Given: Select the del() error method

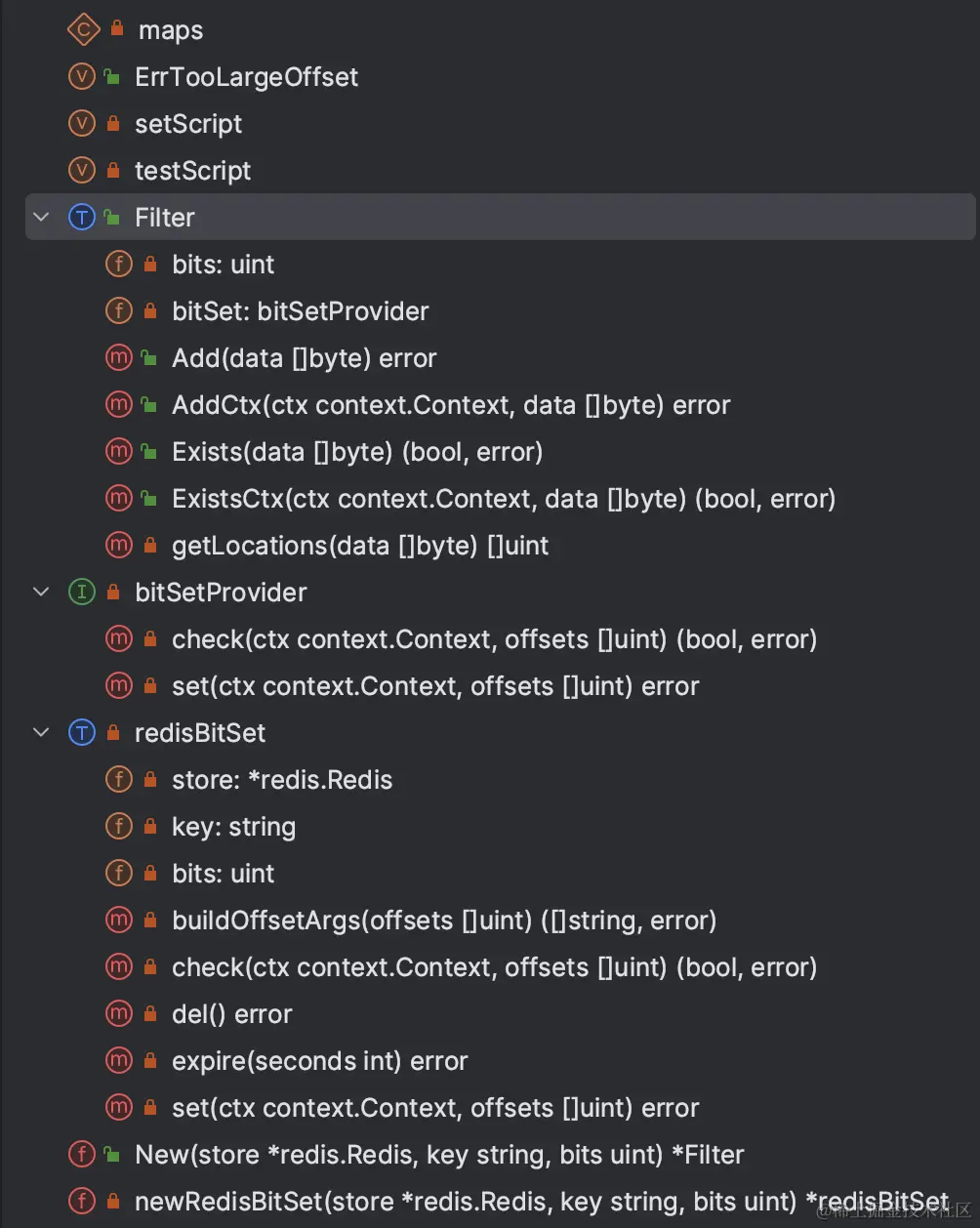Looking at the screenshot, I should tap(231, 1014).
